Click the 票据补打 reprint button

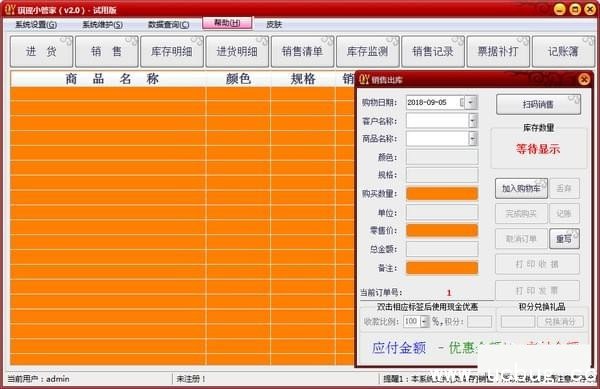498,51
